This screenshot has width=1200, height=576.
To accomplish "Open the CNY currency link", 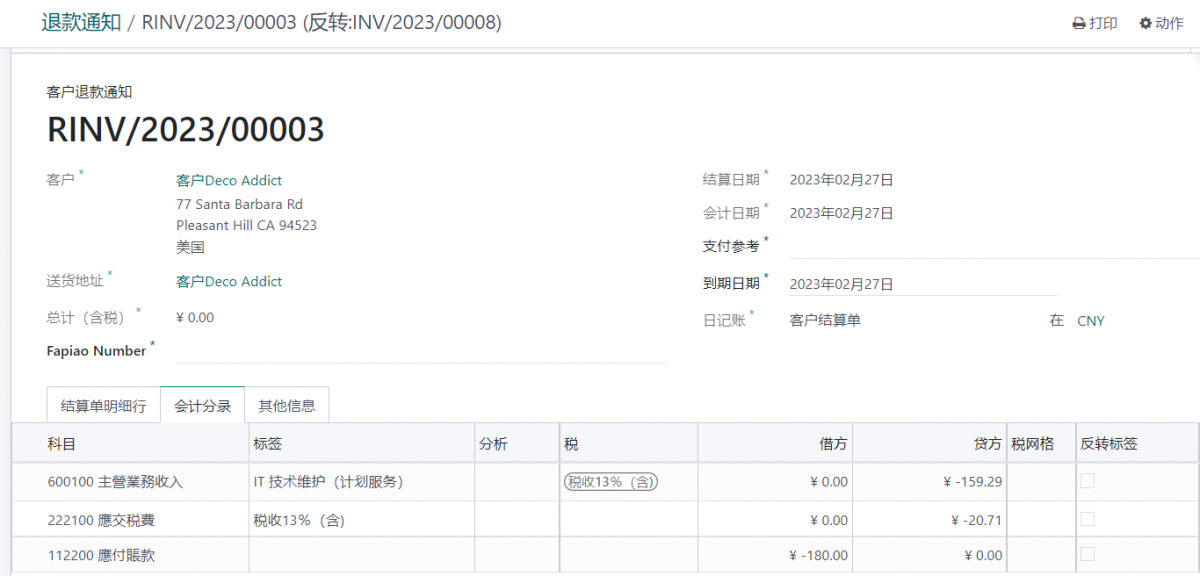I will coord(1090,321).
